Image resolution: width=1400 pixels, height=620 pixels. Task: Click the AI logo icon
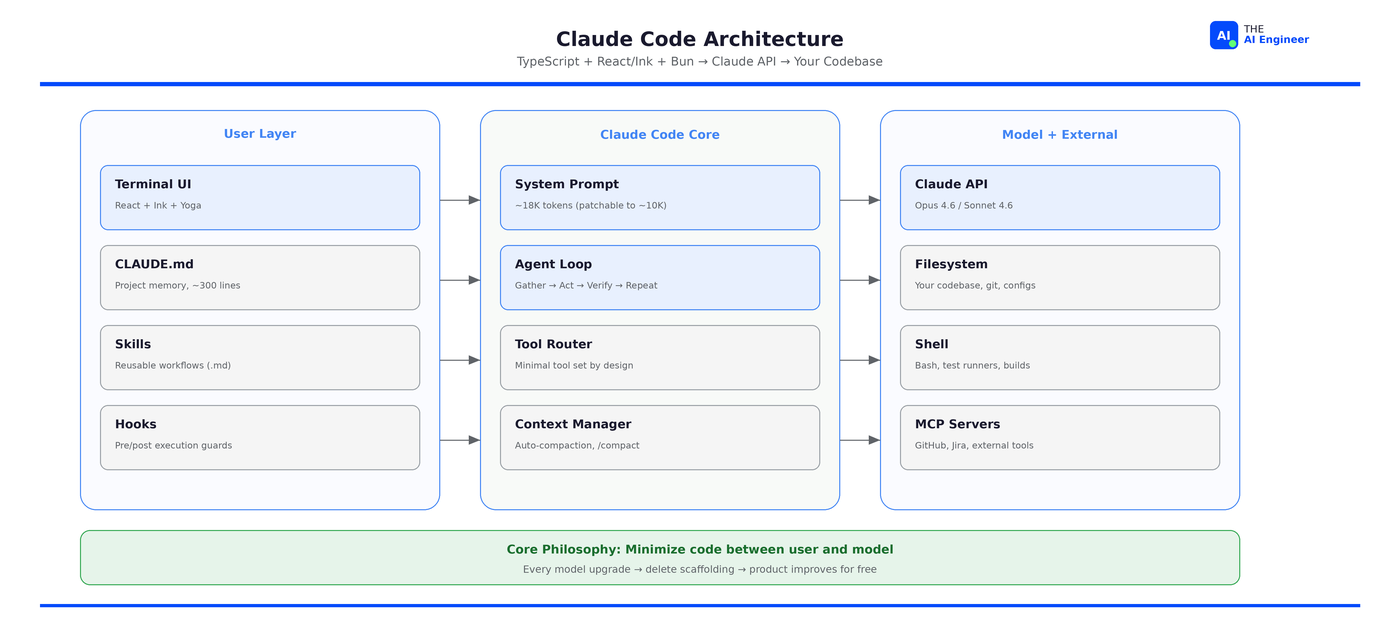[x=1224, y=35]
